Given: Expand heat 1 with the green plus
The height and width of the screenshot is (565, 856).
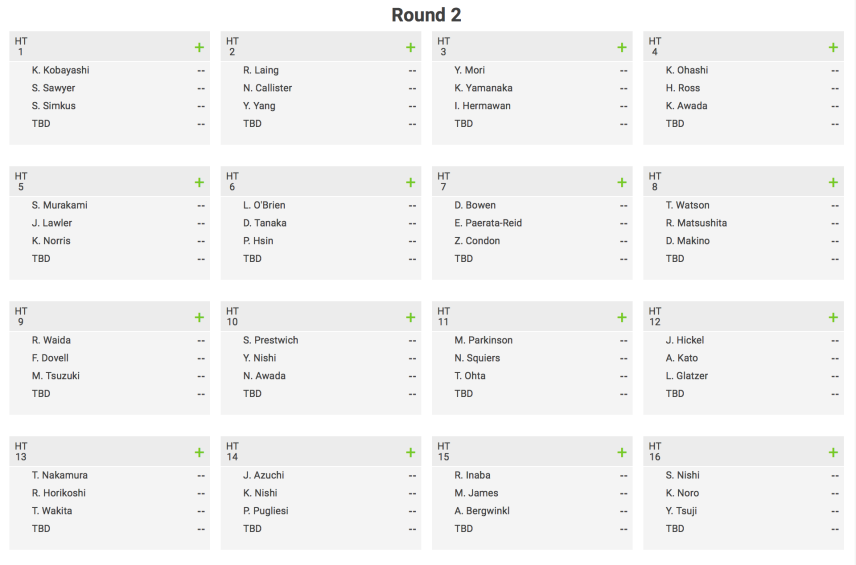Looking at the screenshot, I should [199, 47].
